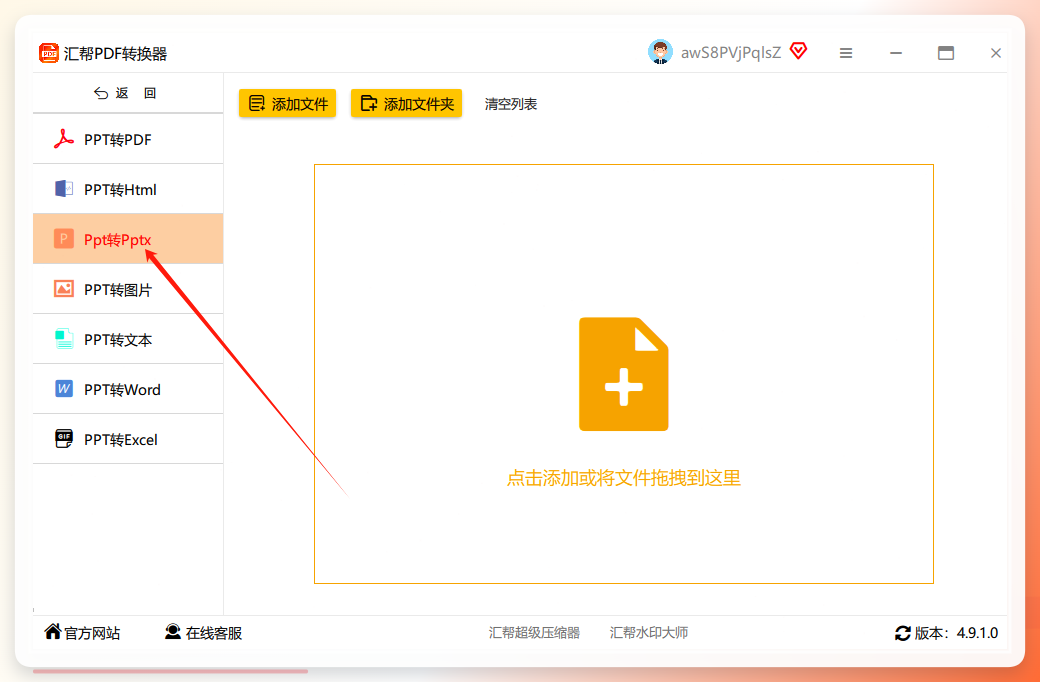Viewport: 1040px width, 682px height.
Task: Click the 点击添加或将文件拖拽到这里 drop zone text
Action: (623, 478)
